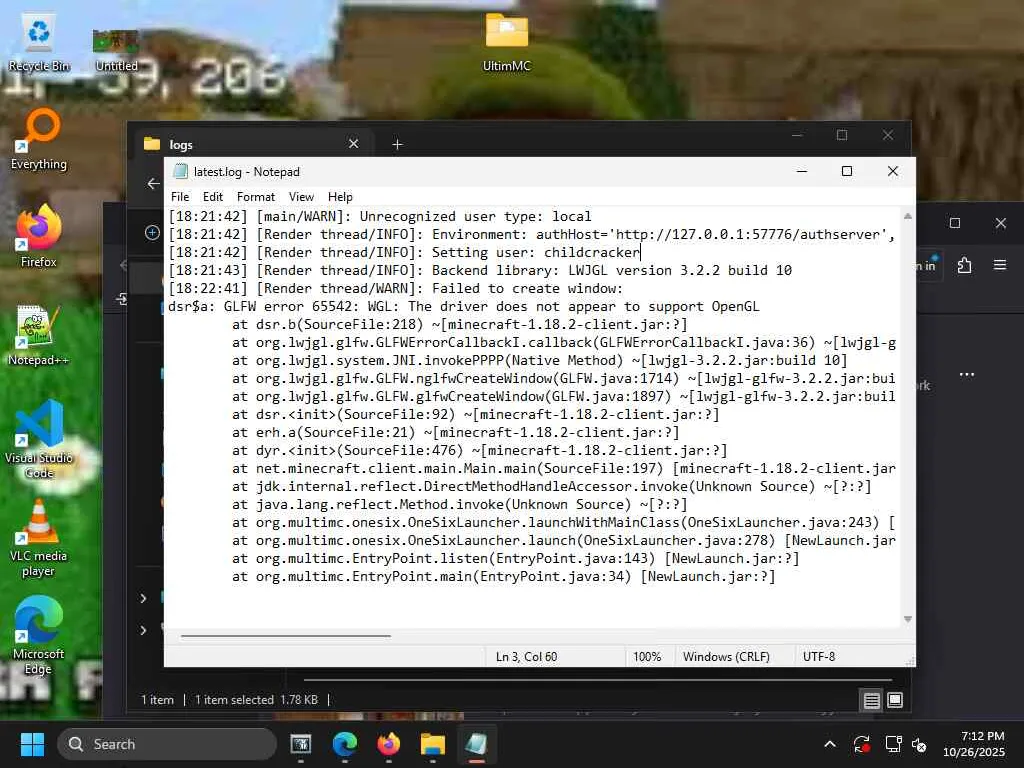Add a new File Explorer tab
This screenshot has width=1024, height=768.
(x=397, y=144)
